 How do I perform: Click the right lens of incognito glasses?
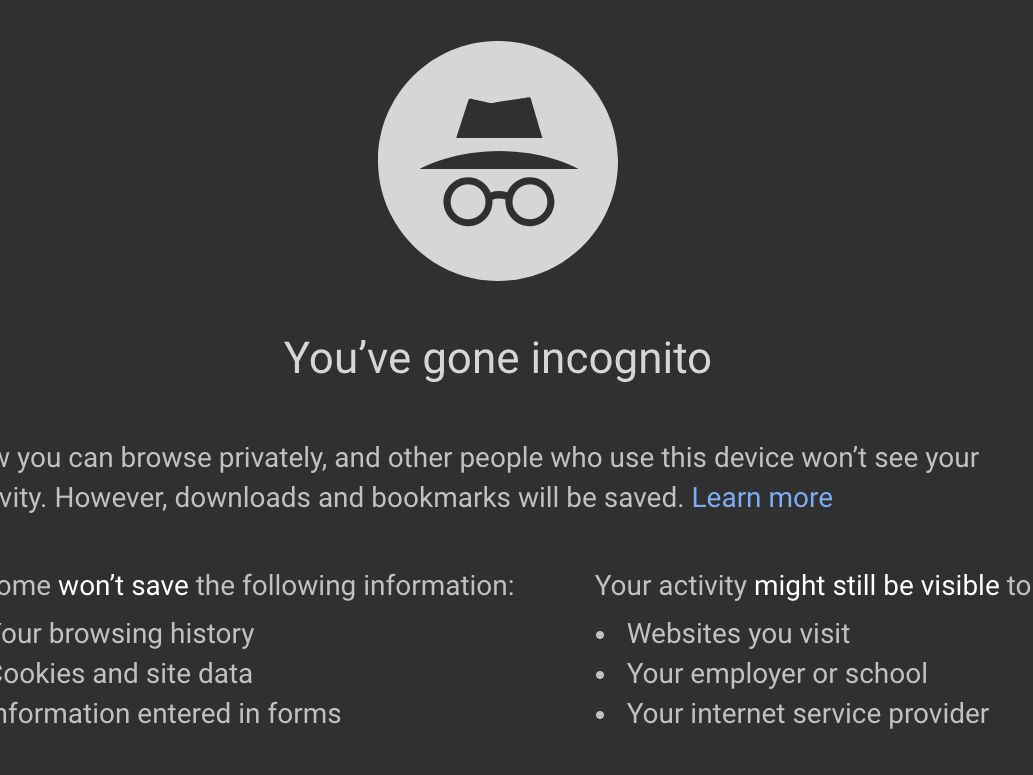530,201
